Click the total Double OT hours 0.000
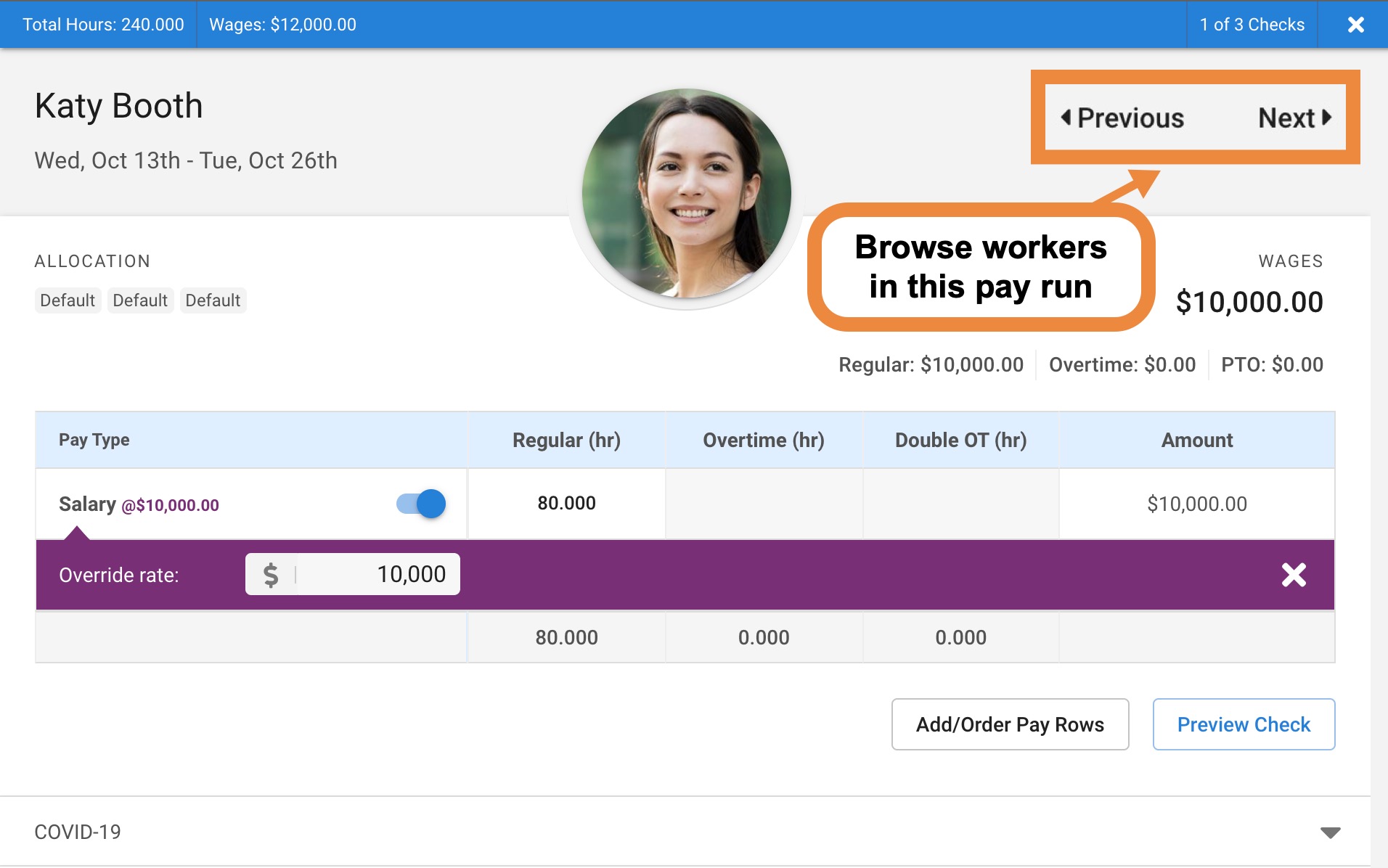Viewport: 1388px width, 868px height. click(x=960, y=637)
